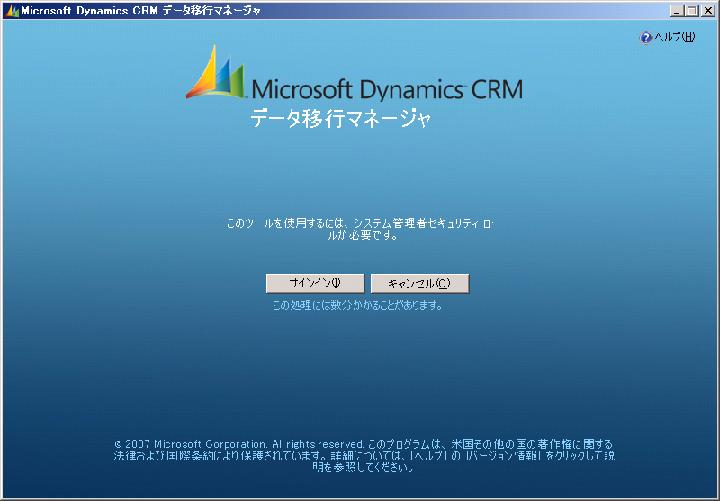The width and height of the screenshot is (720, 501).
Task: Click the サインイン (Sign In) button
Action: [x=315, y=283]
